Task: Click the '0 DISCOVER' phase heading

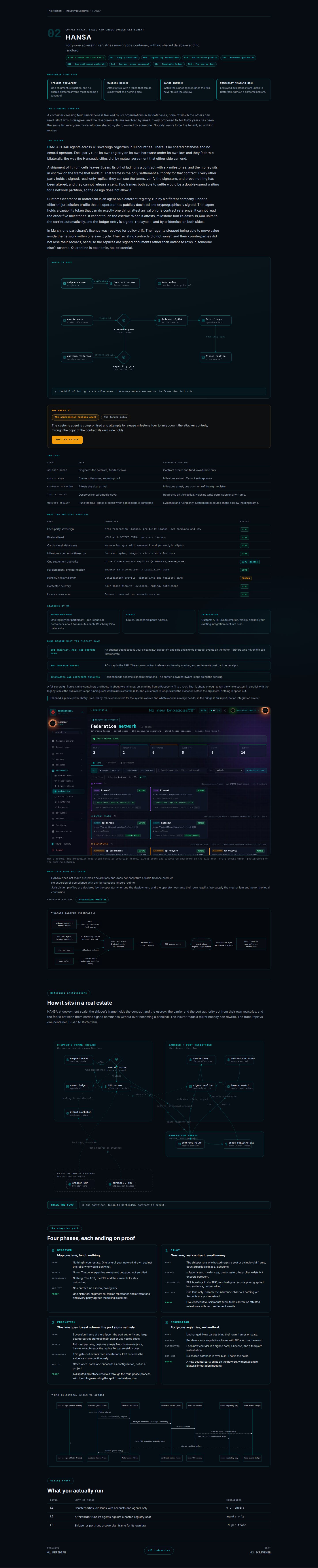Action: point(62,1250)
